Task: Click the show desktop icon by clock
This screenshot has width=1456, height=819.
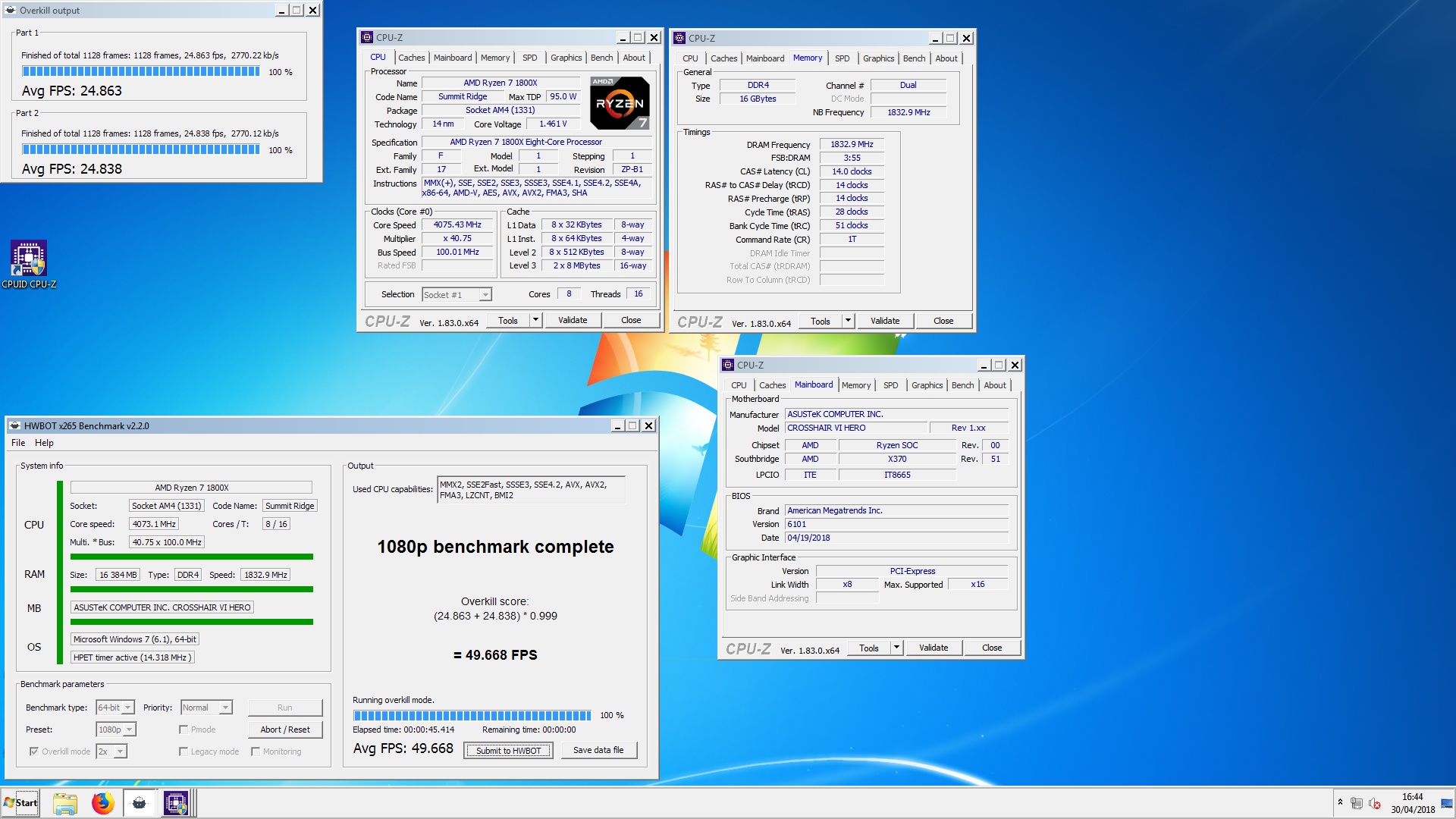Action: pos(1447,803)
